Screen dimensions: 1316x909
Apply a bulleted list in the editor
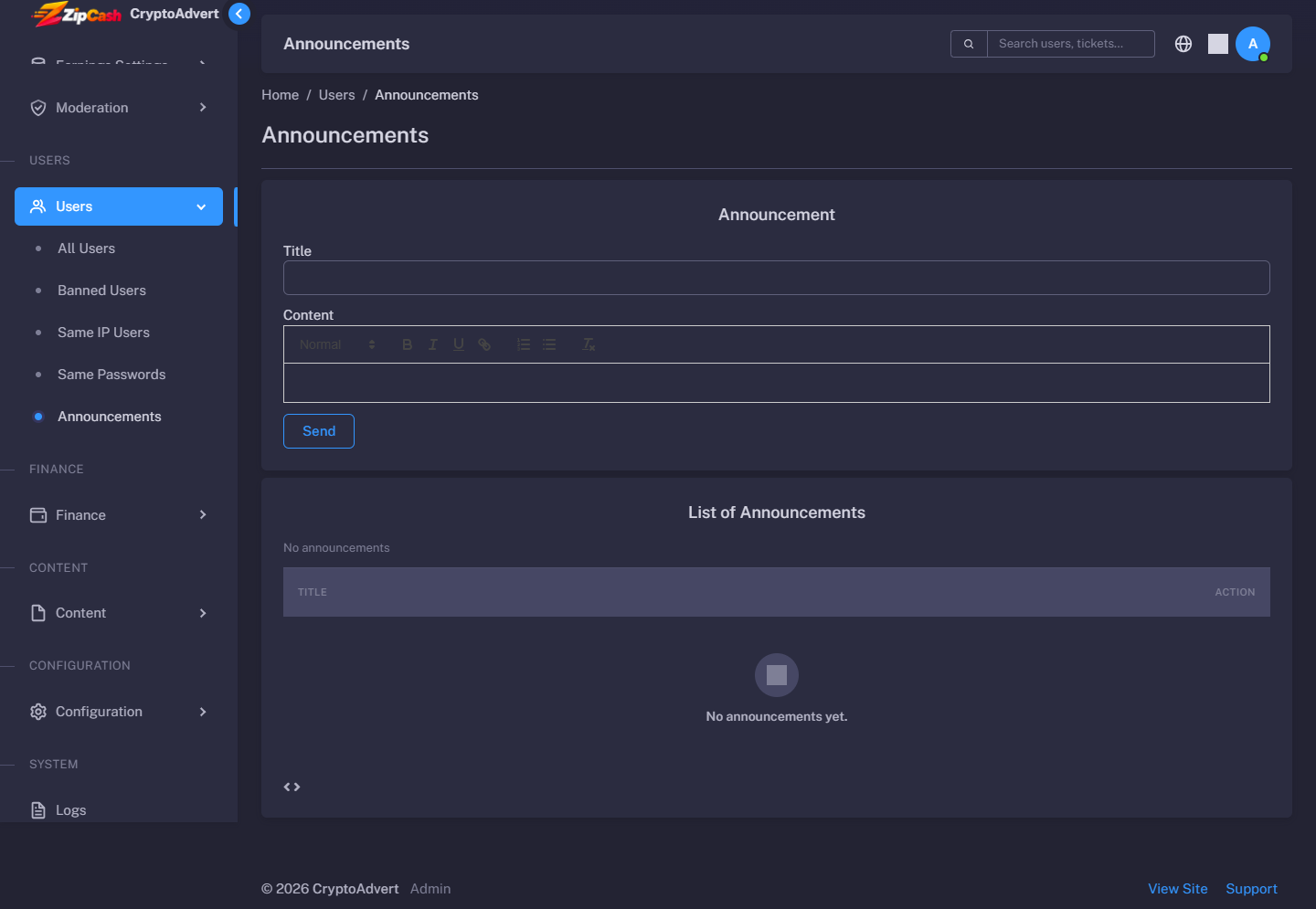click(x=549, y=344)
